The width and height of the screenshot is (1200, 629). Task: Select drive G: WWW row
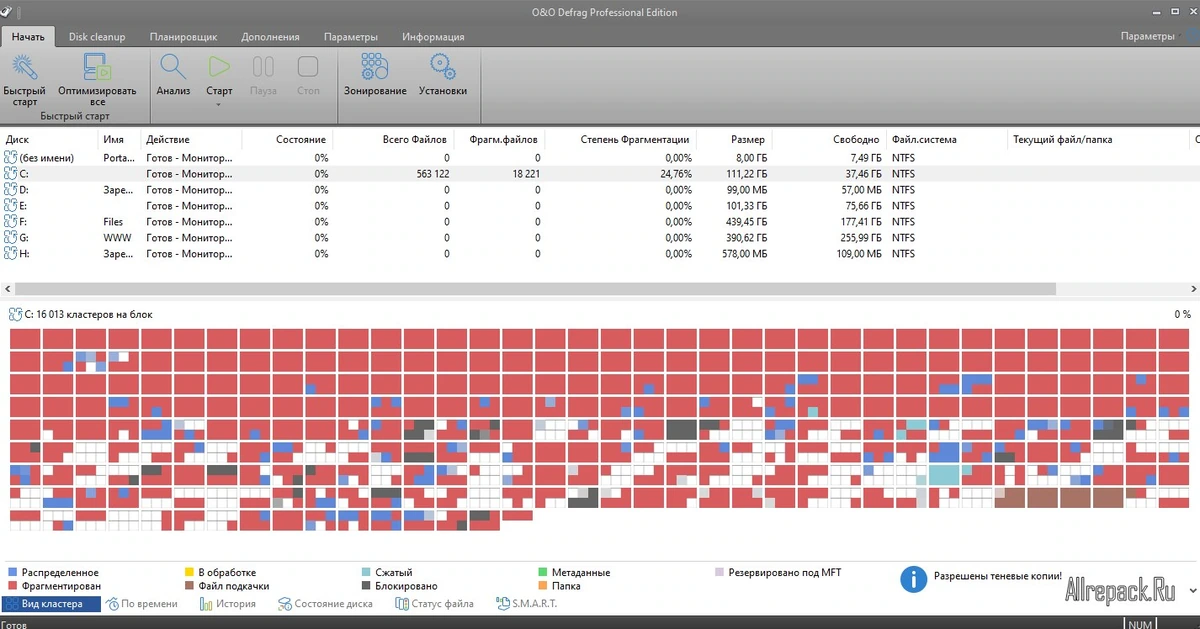pos(600,238)
